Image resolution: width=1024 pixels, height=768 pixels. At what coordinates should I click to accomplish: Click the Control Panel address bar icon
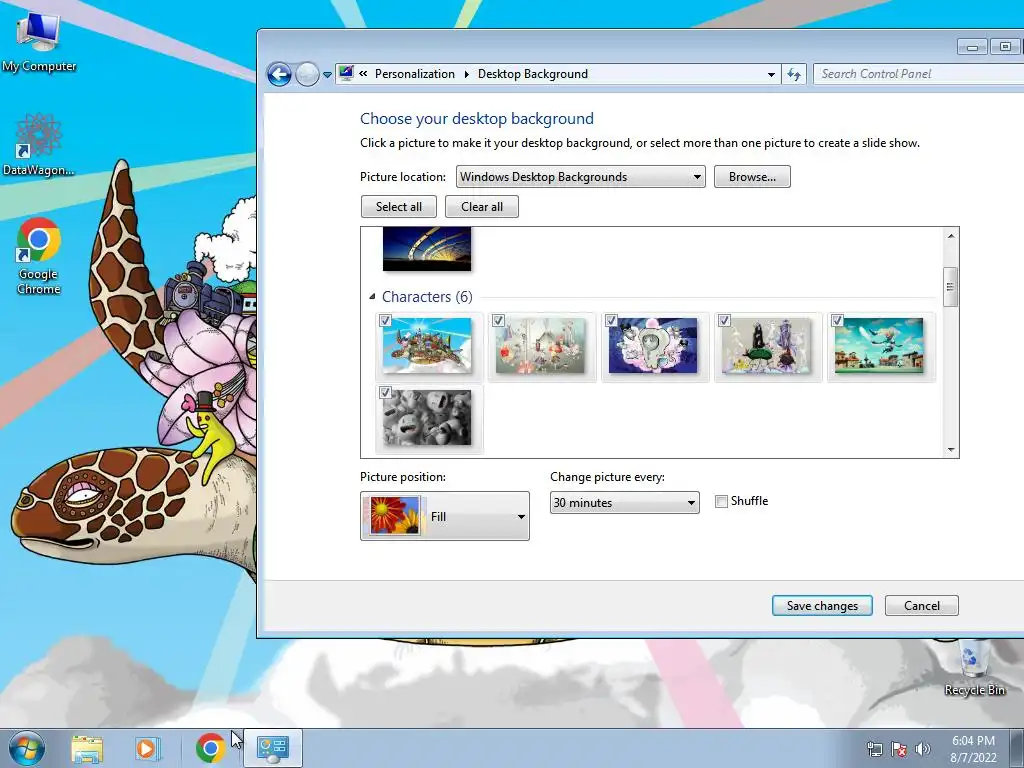click(346, 73)
